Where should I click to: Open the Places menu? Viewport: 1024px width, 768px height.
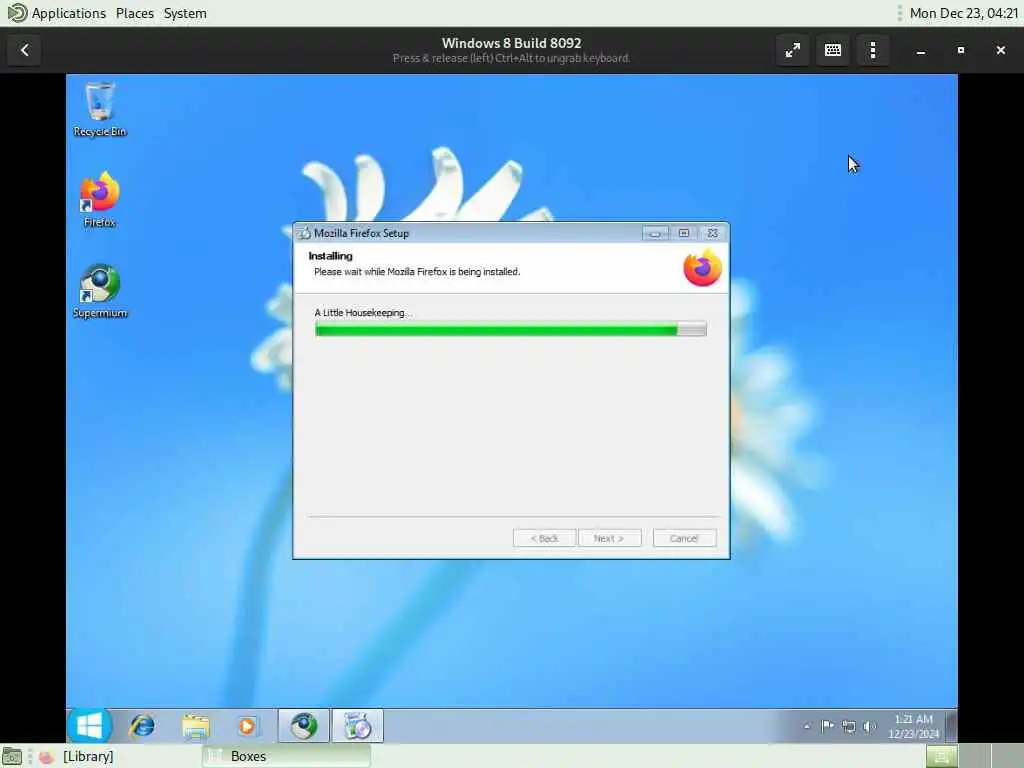[x=135, y=13]
